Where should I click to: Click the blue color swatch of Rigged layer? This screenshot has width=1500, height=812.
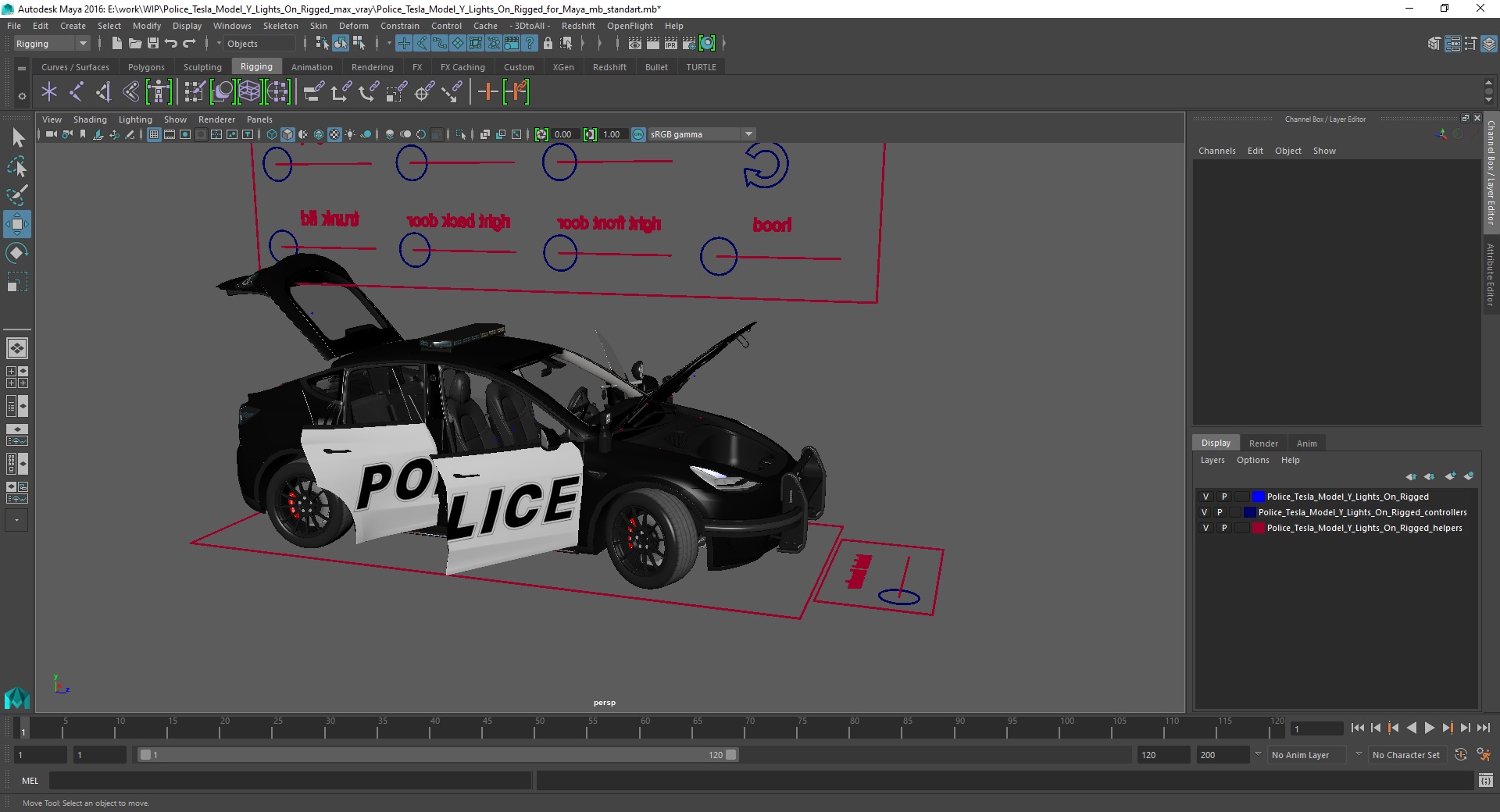pos(1258,497)
